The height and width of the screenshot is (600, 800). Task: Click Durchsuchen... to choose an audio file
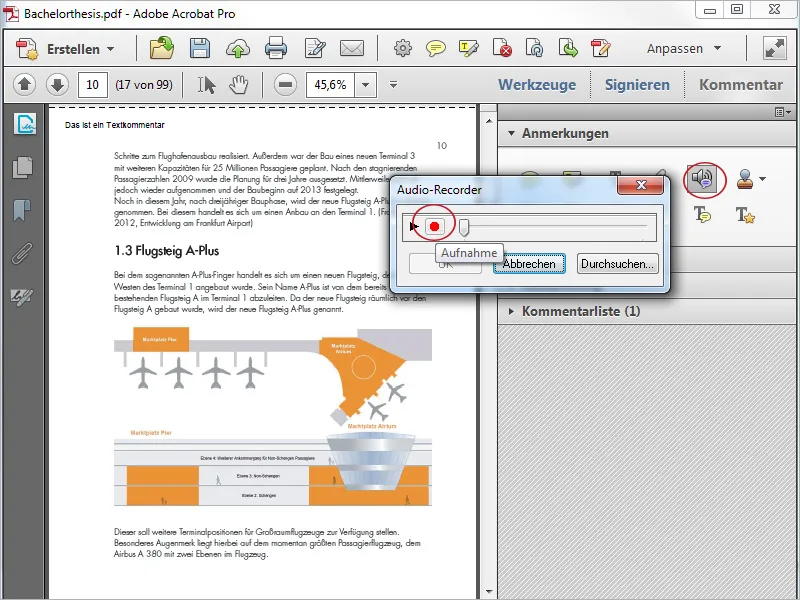coord(617,264)
